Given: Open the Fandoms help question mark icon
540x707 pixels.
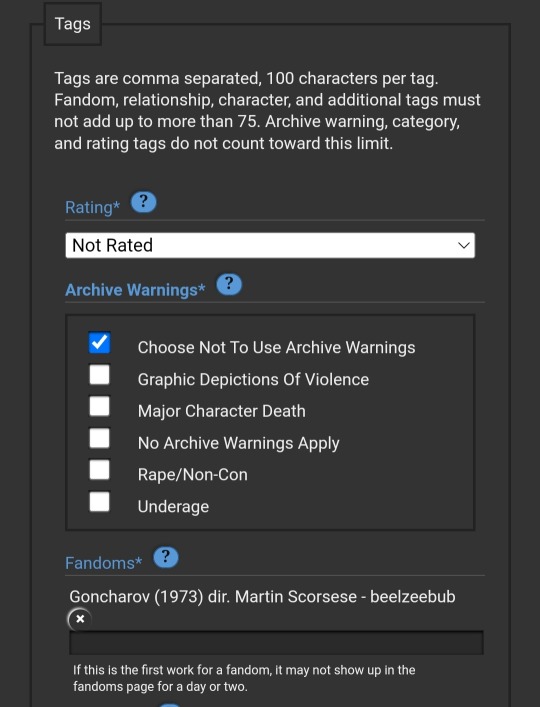Looking at the screenshot, I should coord(166,558).
